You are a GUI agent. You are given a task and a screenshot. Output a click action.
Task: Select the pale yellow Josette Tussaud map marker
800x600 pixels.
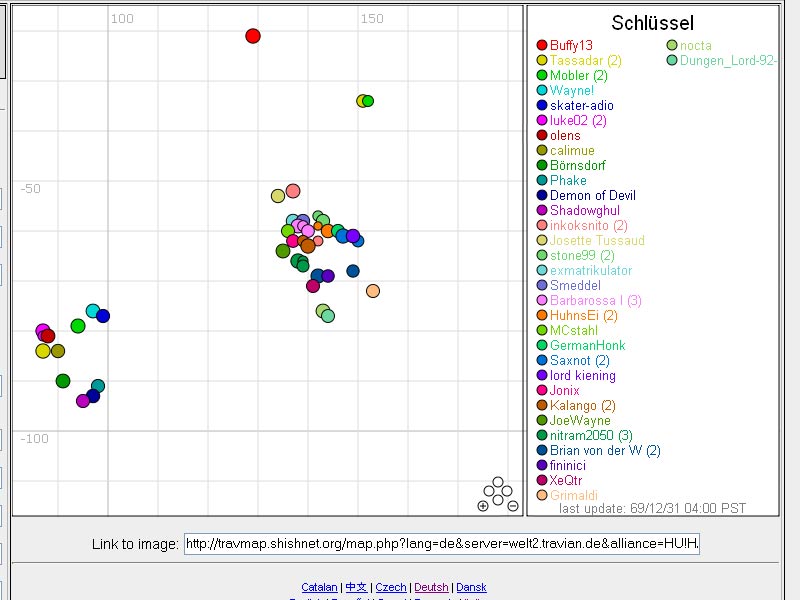coord(278,196)
